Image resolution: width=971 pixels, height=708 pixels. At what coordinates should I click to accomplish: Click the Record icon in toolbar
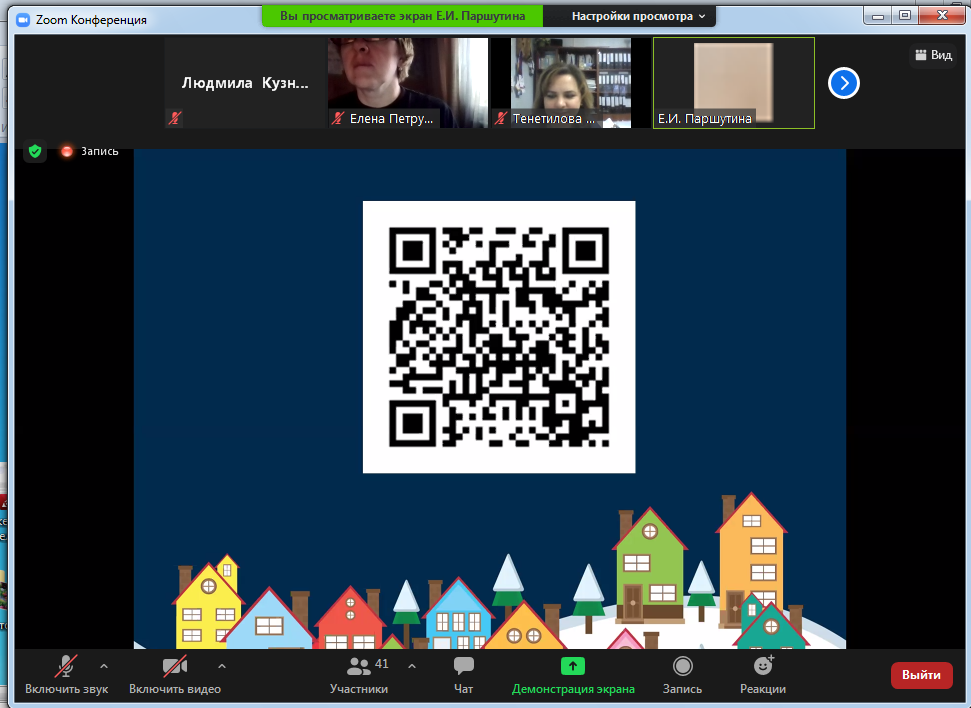click(682, 666)
